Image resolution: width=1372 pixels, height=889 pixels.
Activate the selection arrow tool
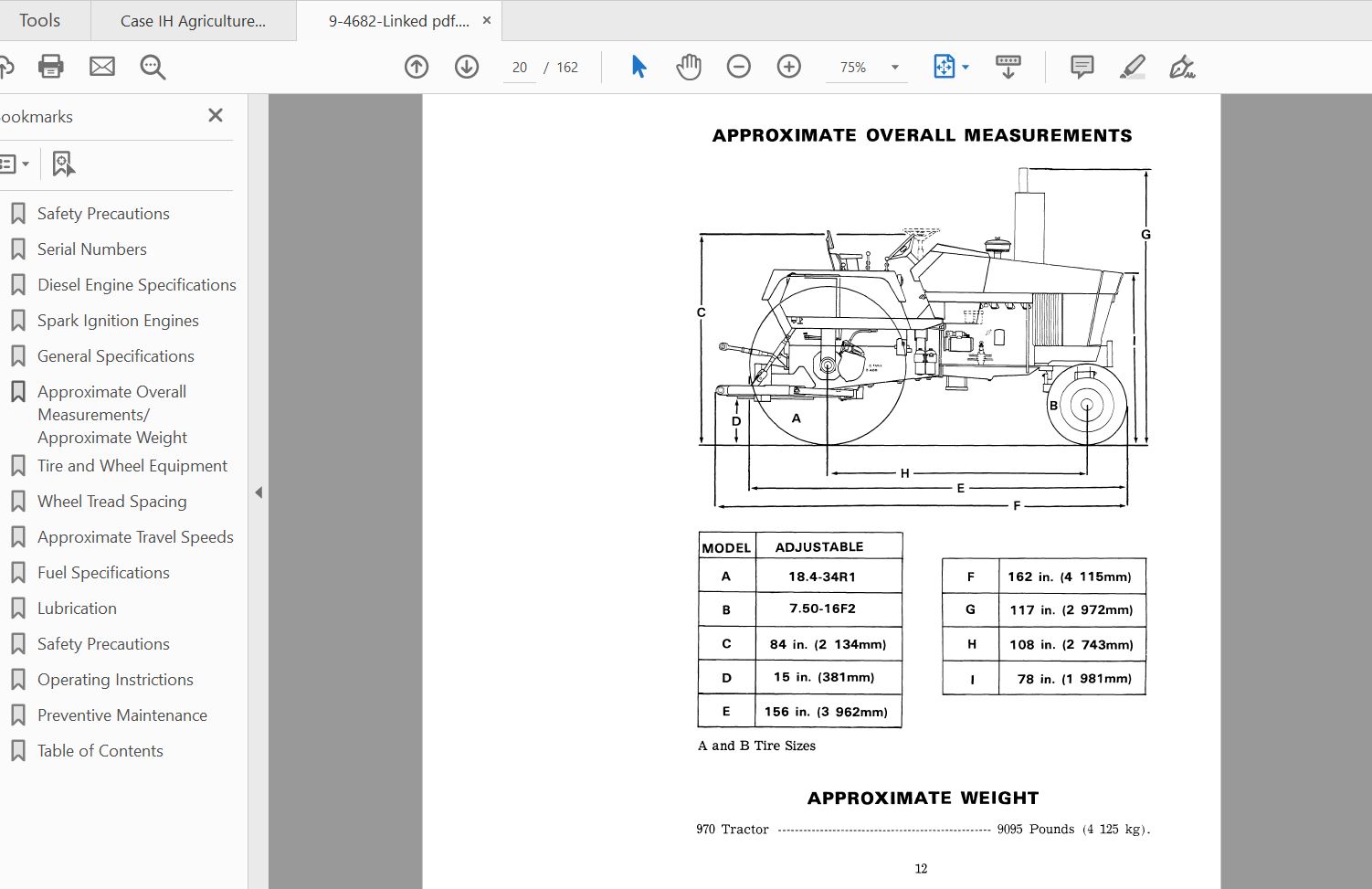[638, 66]
